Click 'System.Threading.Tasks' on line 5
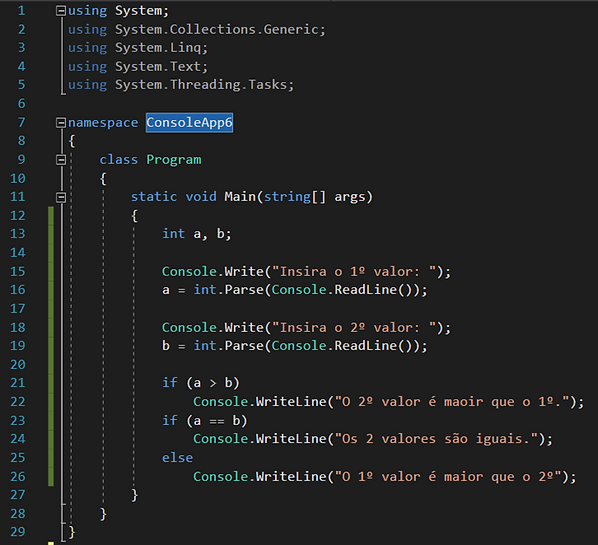598x545 pixels. tap(201, 85)
